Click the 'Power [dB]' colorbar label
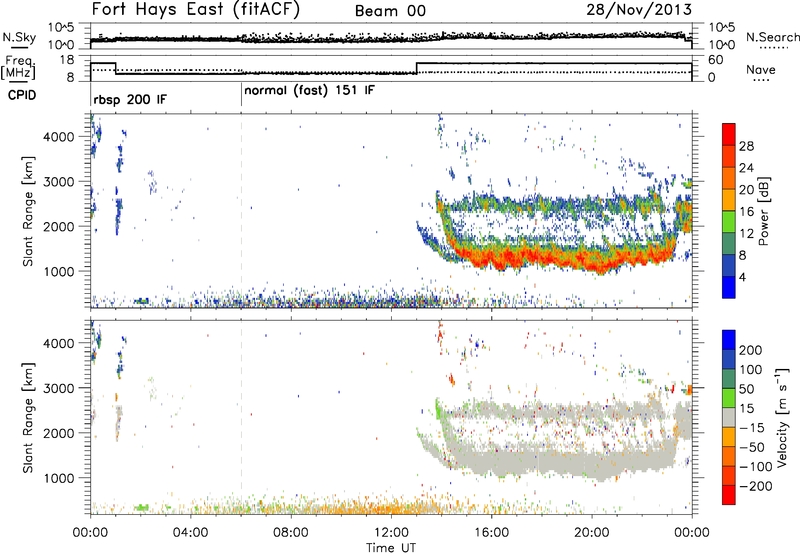 coord(763,211)
